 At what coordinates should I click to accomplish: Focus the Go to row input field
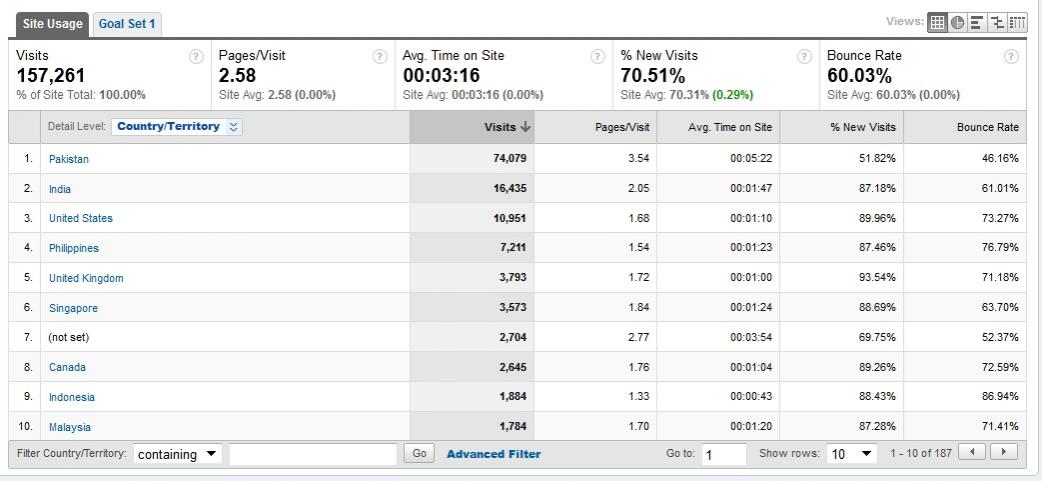click(724, 454)
